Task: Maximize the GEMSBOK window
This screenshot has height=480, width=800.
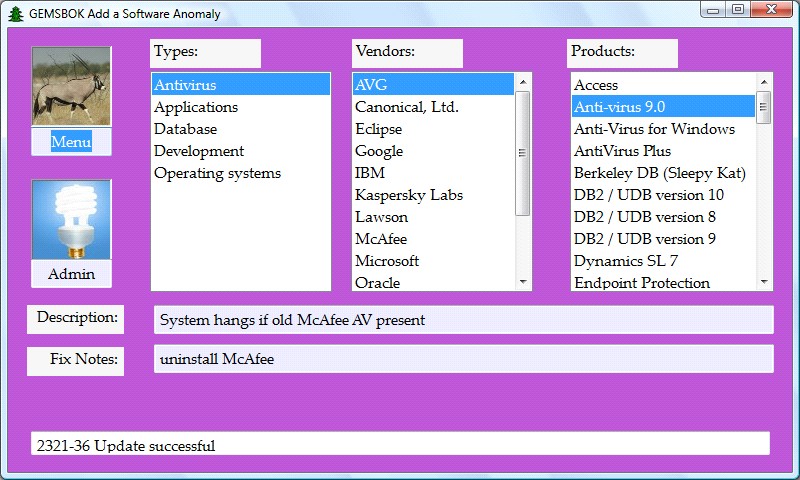Action: 737,10
